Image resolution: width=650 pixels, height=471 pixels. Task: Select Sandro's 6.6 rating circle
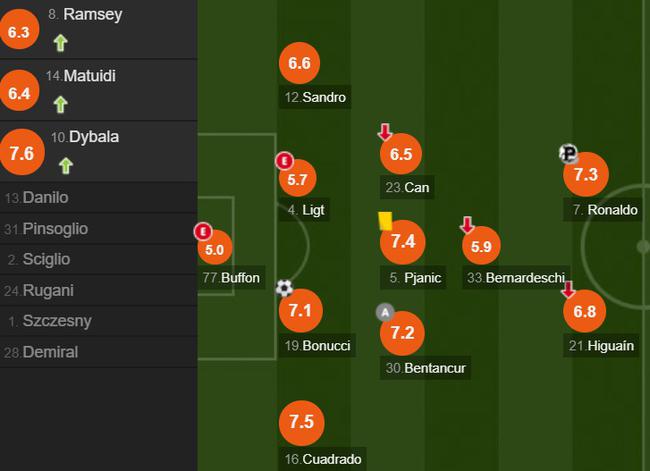click(x=299, y=63)
